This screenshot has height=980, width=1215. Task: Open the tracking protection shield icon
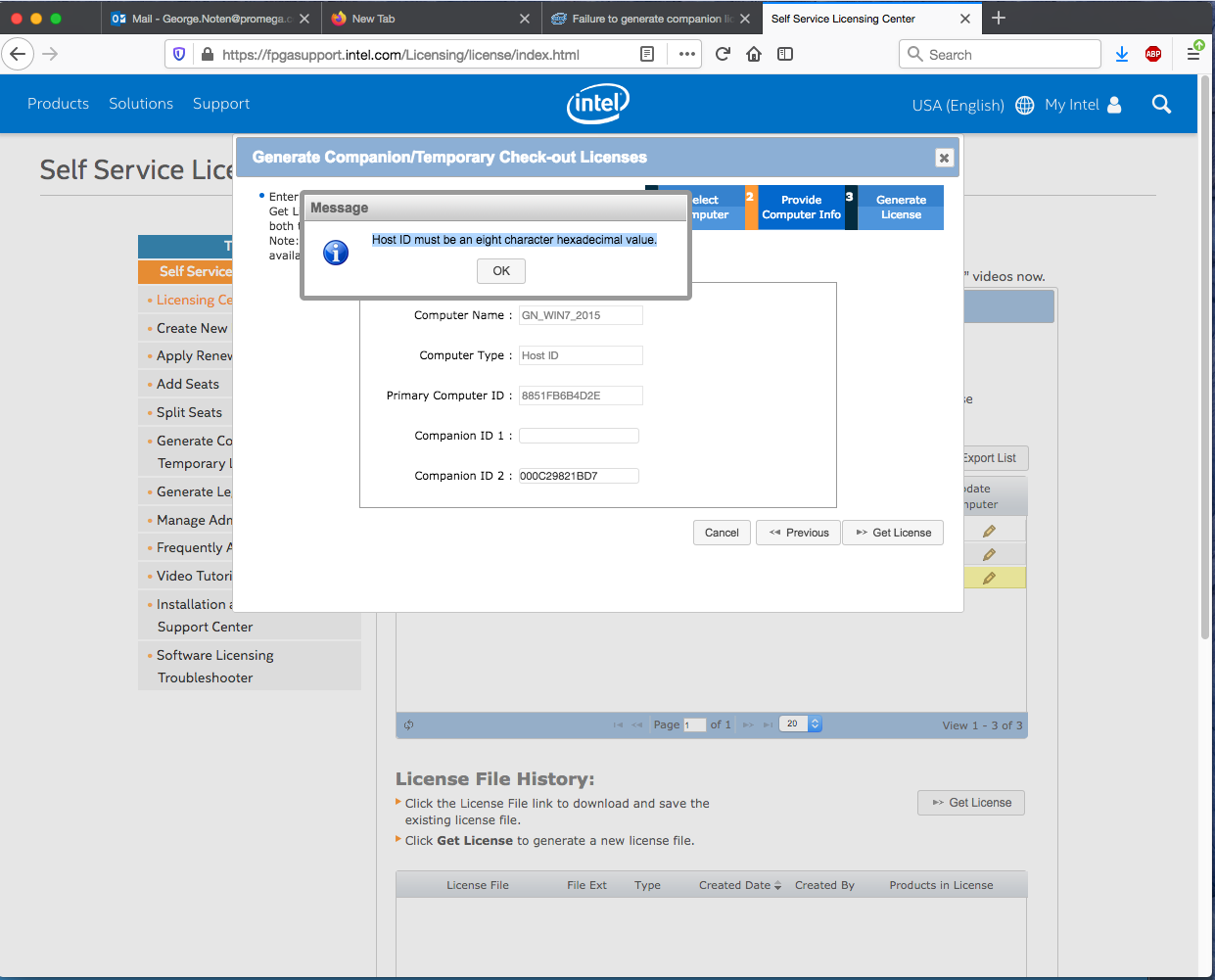[179, 54]
